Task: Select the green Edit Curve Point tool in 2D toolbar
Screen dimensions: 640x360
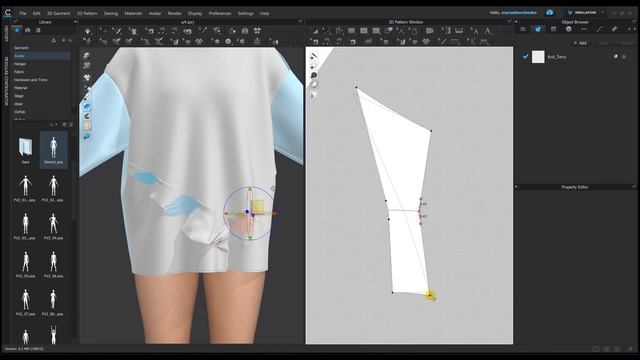Action: (x=327, y=31)
